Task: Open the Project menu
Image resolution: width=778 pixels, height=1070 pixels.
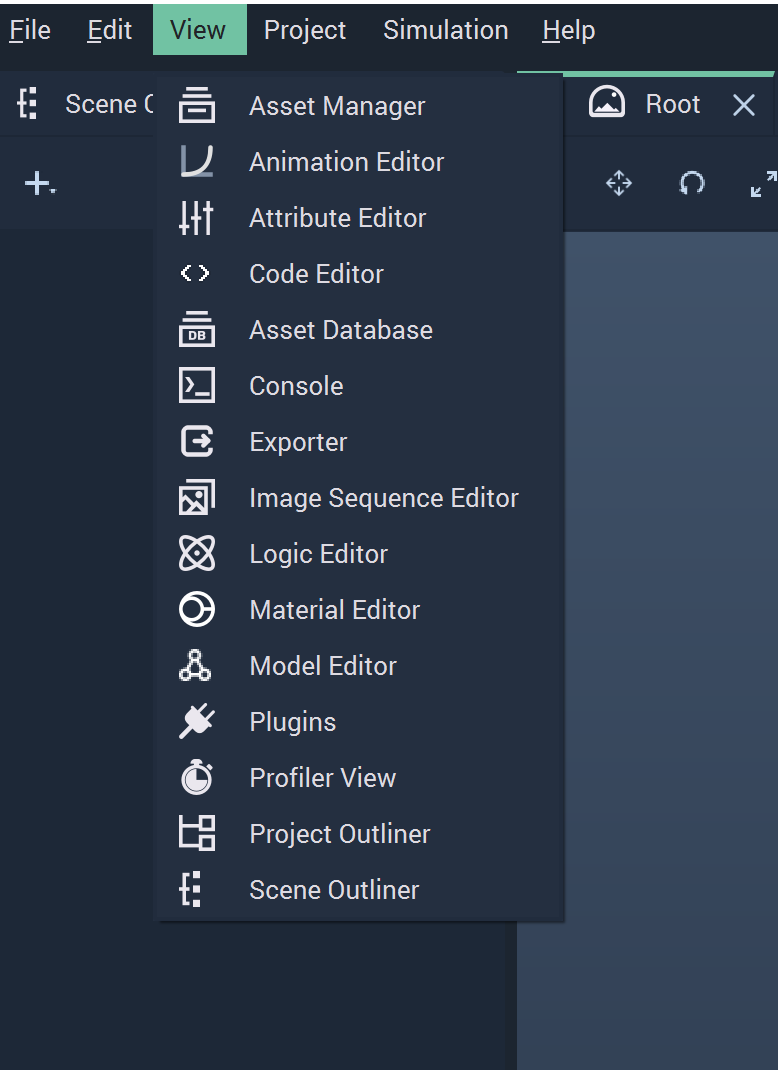Action: (304, 30)
